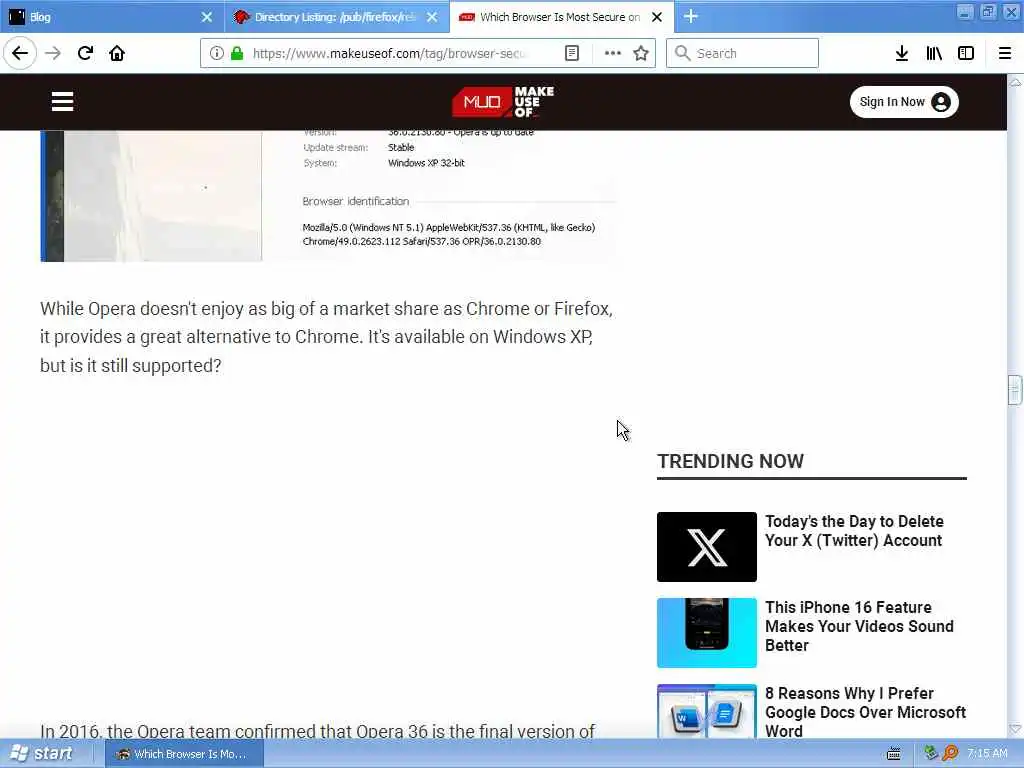Open the downloads panel
Viewport: 1024px width, 768px height.
click(902, 53)
